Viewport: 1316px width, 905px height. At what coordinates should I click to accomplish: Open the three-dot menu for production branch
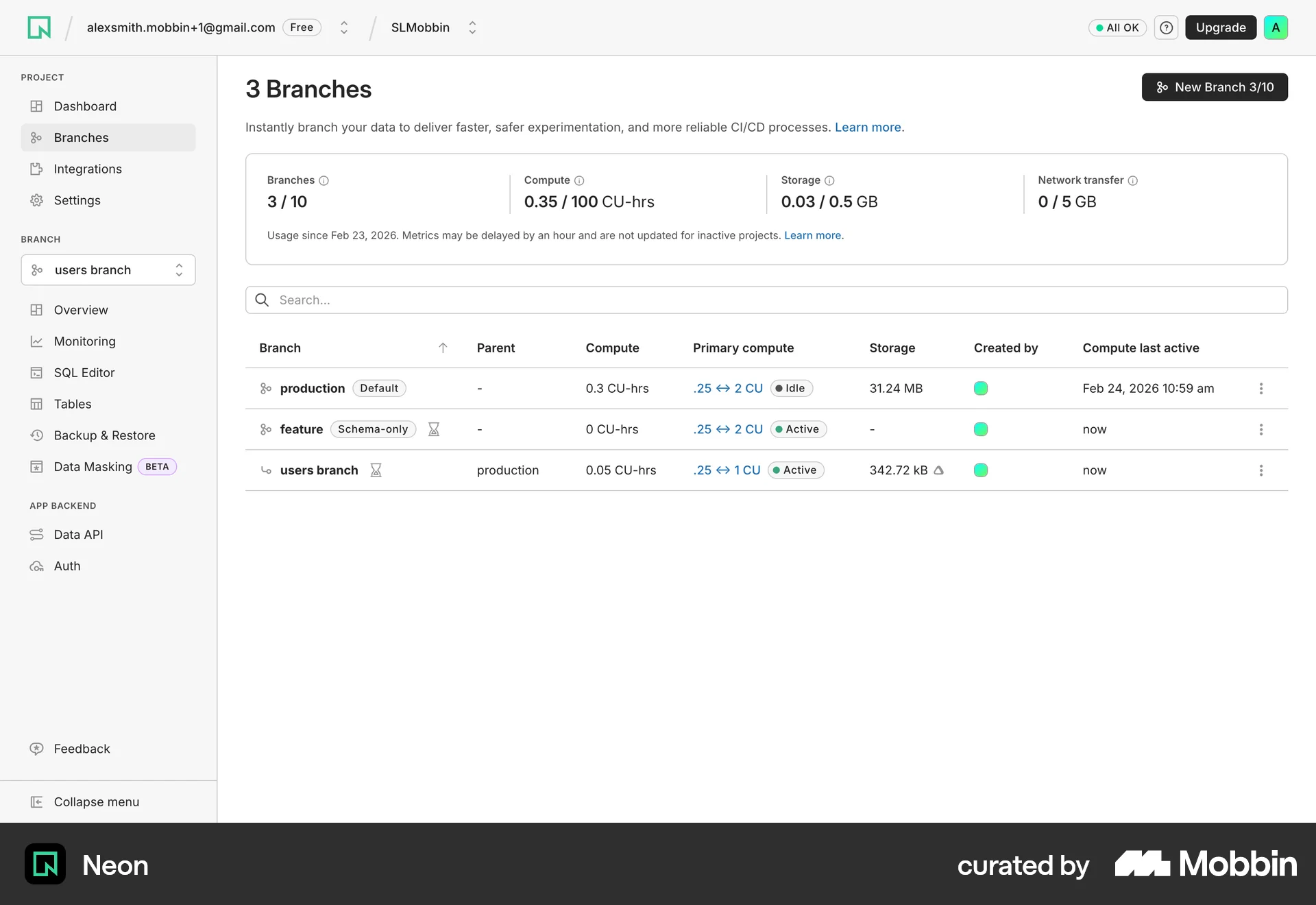1261,389
